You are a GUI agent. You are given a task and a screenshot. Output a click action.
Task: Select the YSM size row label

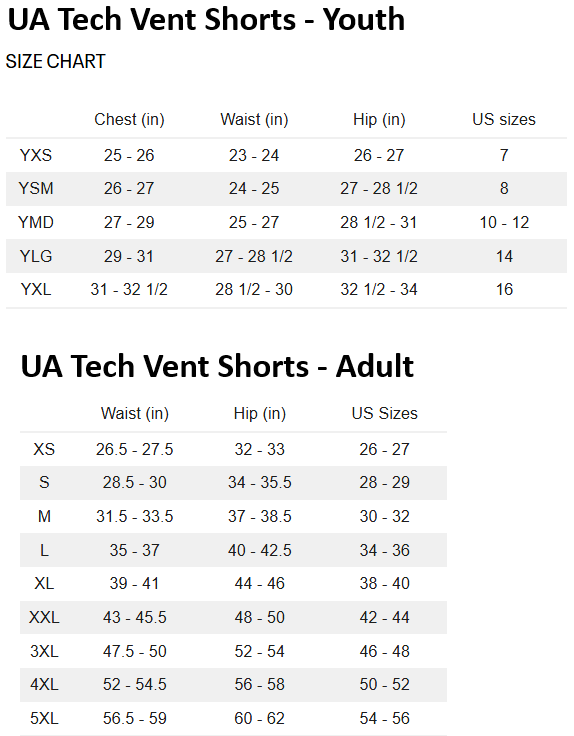coord(36,189)
